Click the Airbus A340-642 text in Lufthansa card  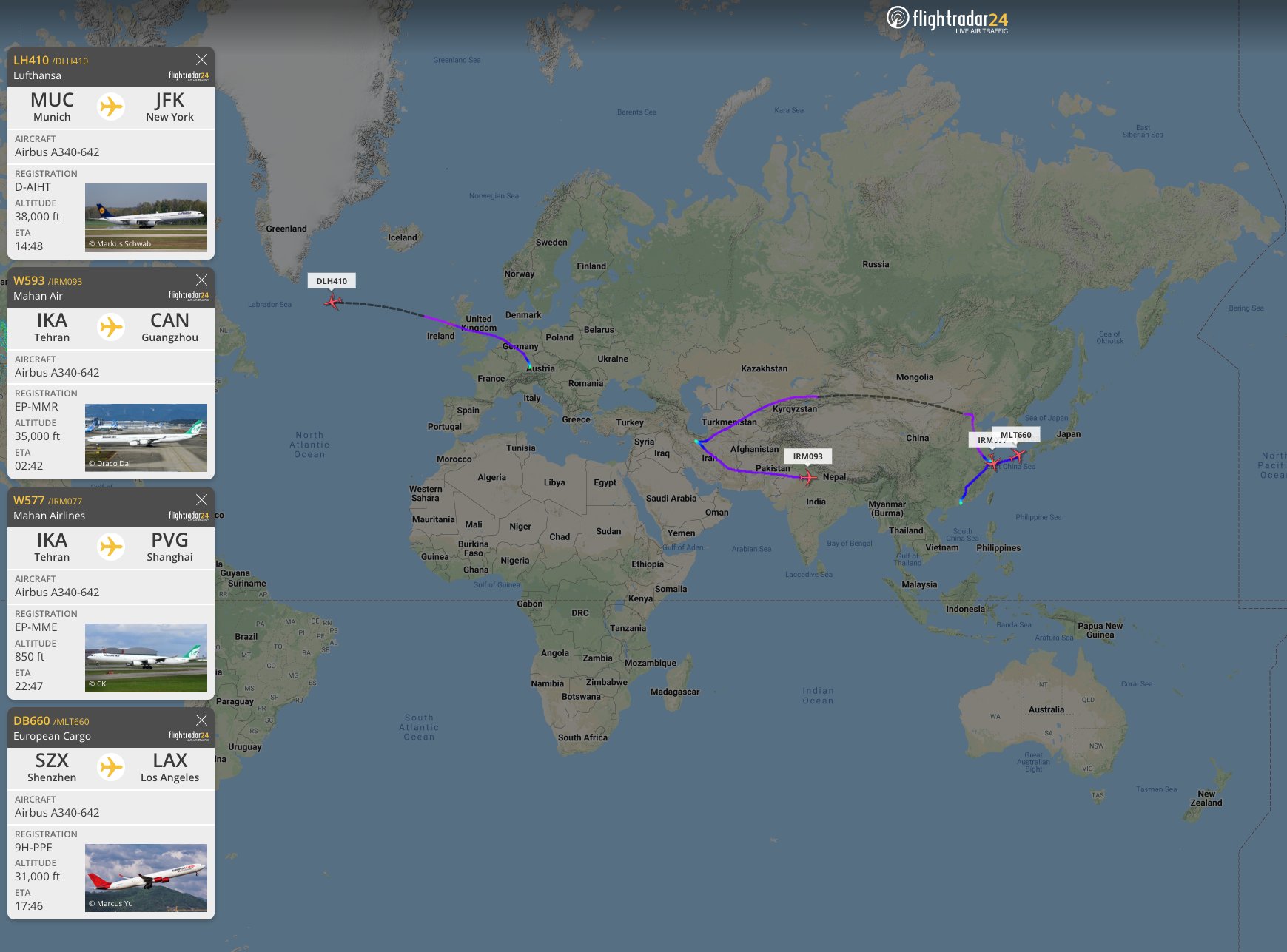point(57,152)
